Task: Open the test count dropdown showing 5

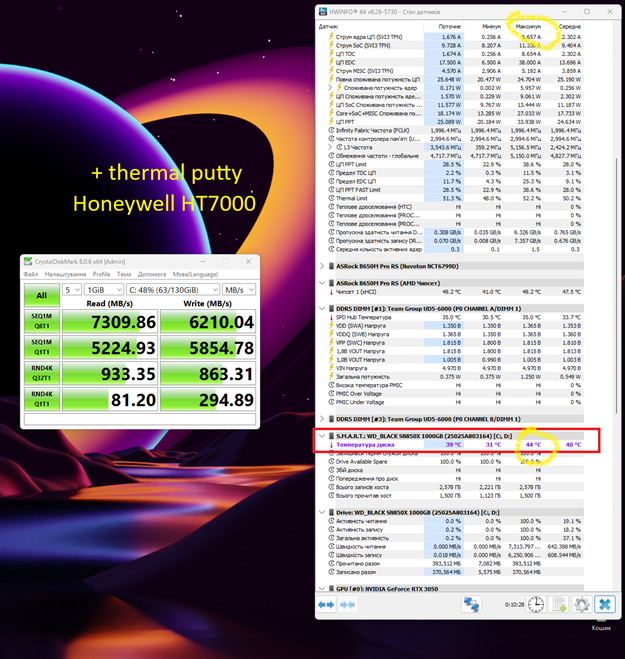Action: coord(72,290)
